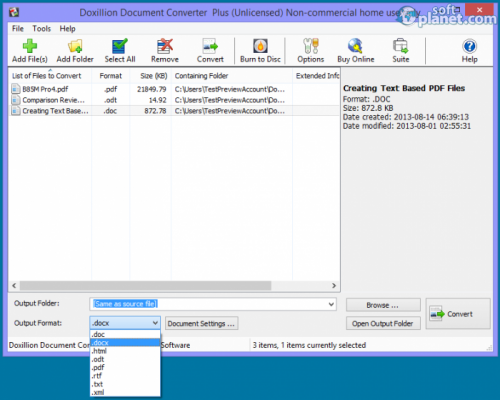Open the Tools menu

pos(42,29)
